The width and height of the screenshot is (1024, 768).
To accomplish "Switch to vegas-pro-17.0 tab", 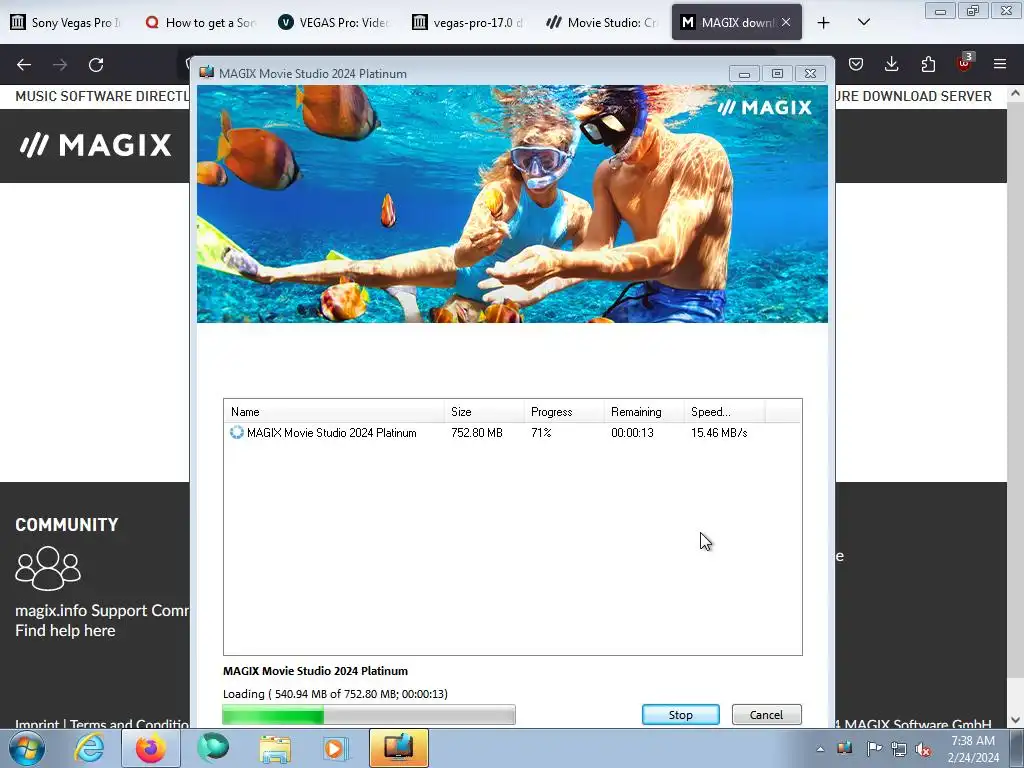I will point(468,22).
